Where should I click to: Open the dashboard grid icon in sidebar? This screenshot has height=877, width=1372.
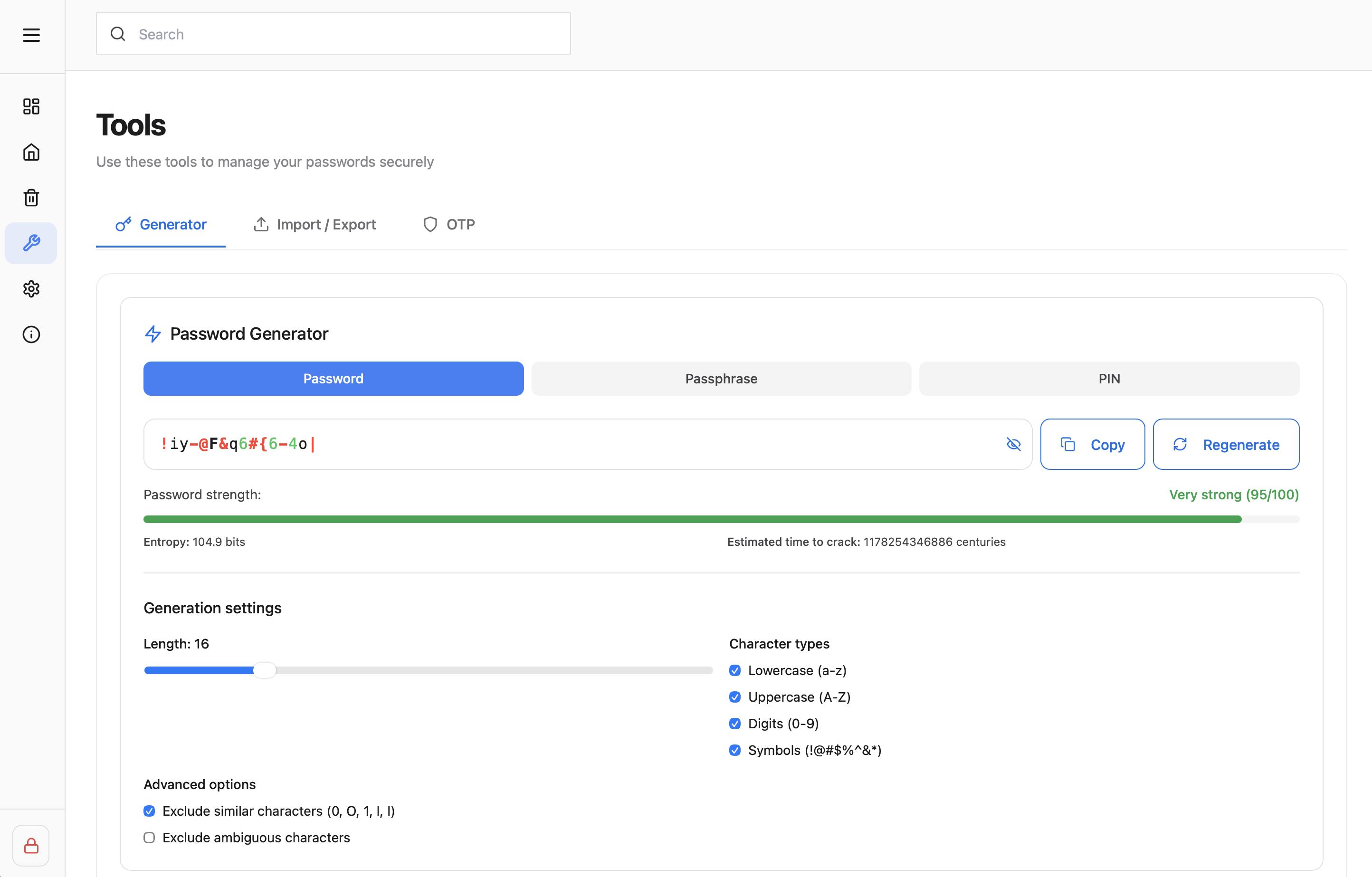[31, 106]
